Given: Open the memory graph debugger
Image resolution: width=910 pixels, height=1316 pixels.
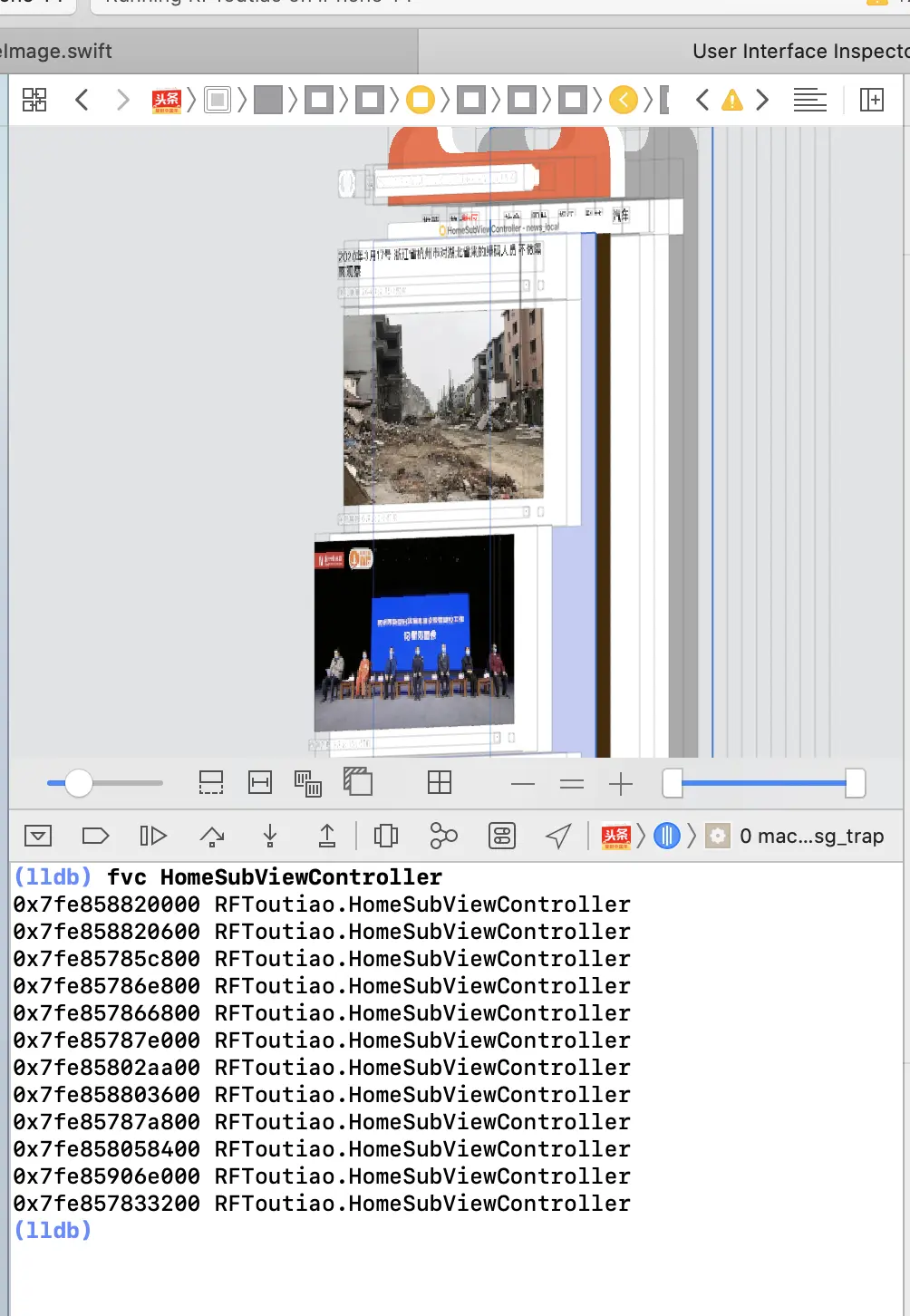Looking at the screenshot, I should tap(443, 836).
